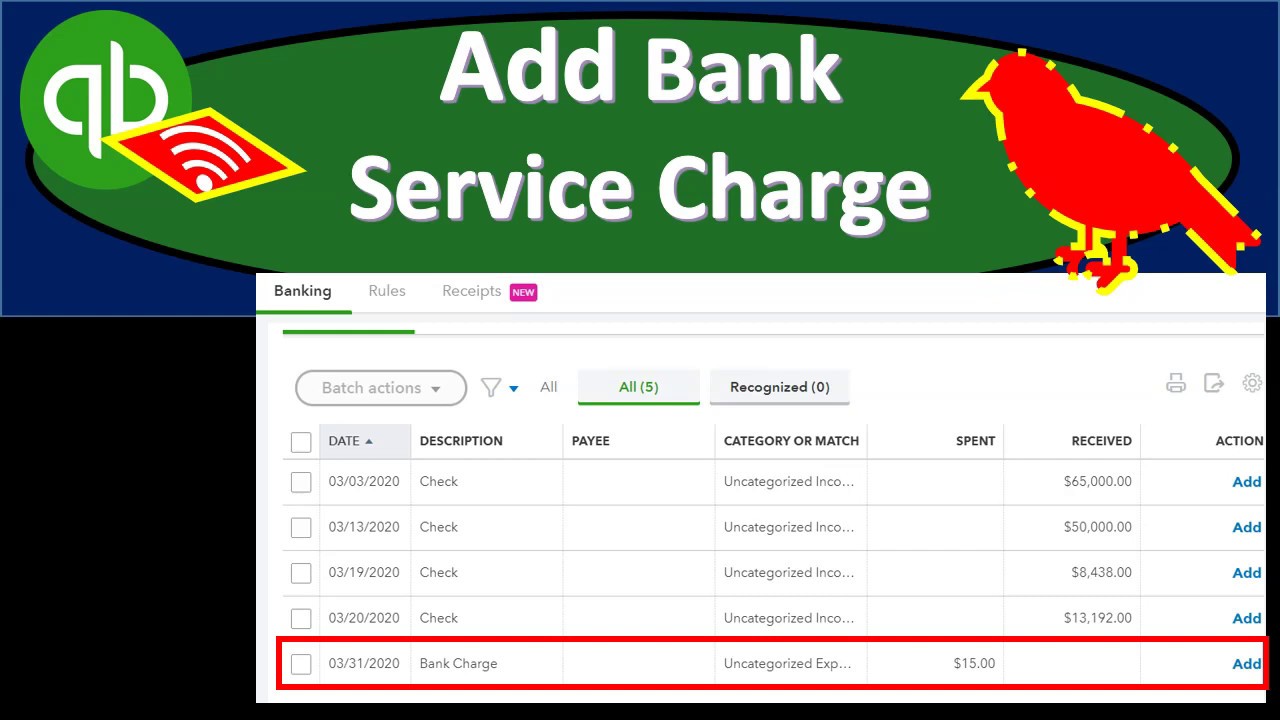Check the box for the 03/13/2020 Check row

click(301, 527)
